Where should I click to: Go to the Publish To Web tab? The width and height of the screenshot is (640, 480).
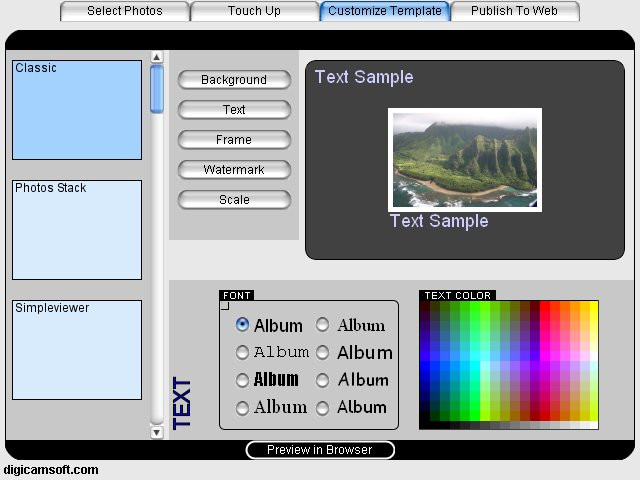tap(514, 11)
